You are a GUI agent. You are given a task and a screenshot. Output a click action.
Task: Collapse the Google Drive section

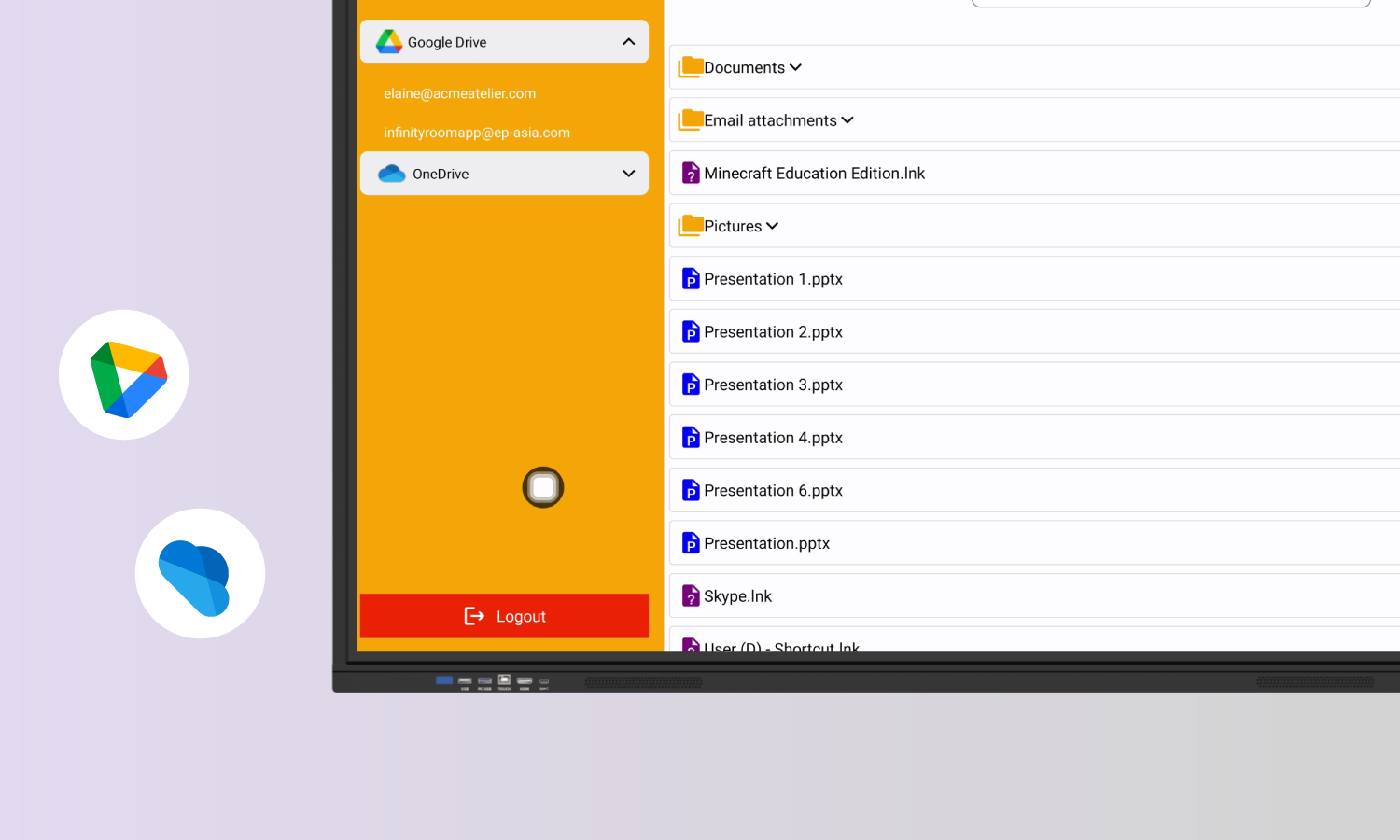pyautogui.click(x=628, y=41)
